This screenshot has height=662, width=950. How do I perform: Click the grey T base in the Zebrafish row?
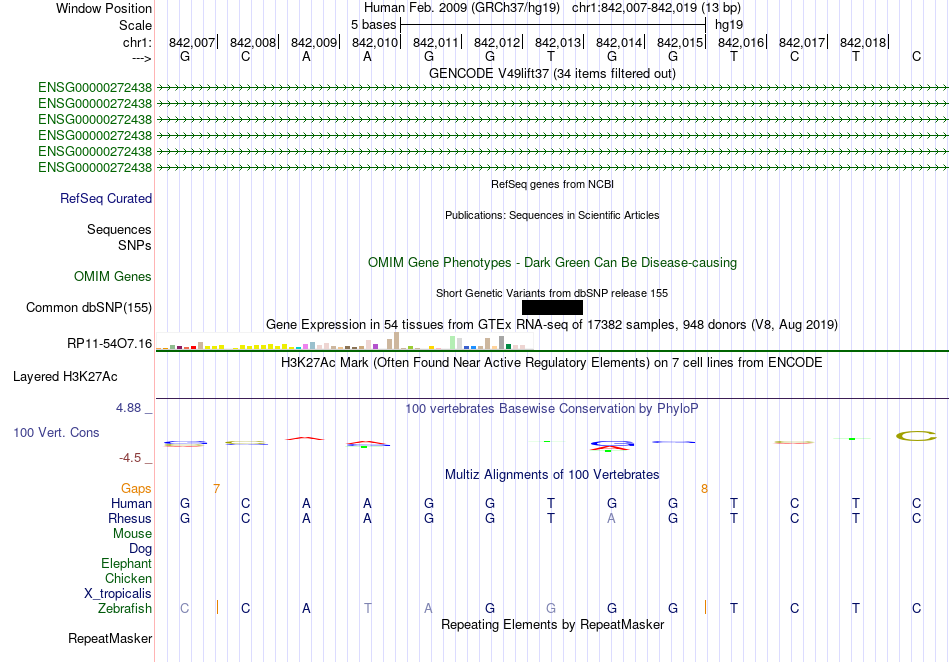coord(368,608)
